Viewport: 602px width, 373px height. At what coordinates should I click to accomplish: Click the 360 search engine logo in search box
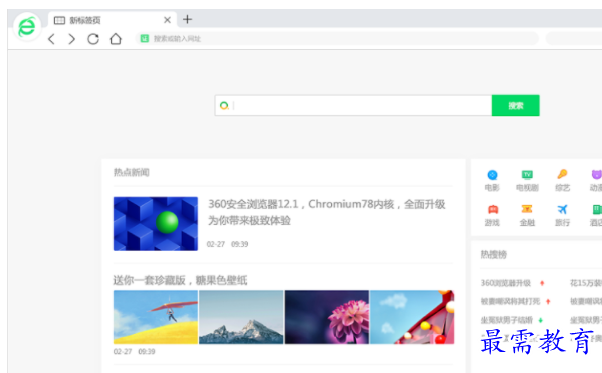[224, 106]
